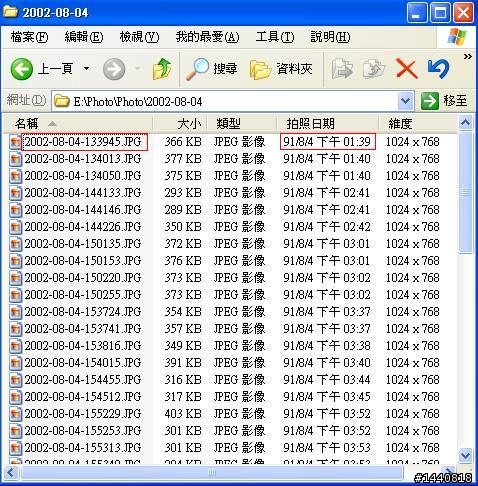Click the green Back arrow icon

point(22,69)
